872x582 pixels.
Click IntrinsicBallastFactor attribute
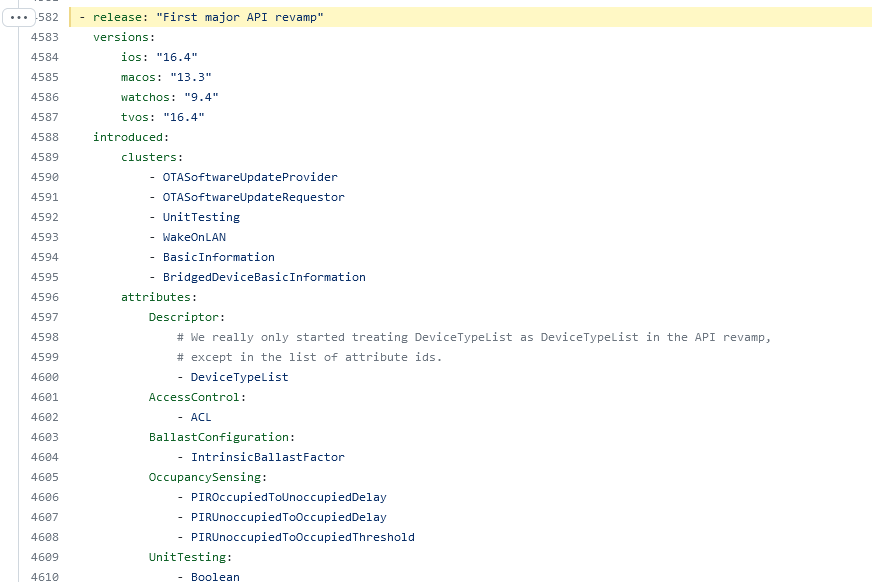[x=267, y=457]
